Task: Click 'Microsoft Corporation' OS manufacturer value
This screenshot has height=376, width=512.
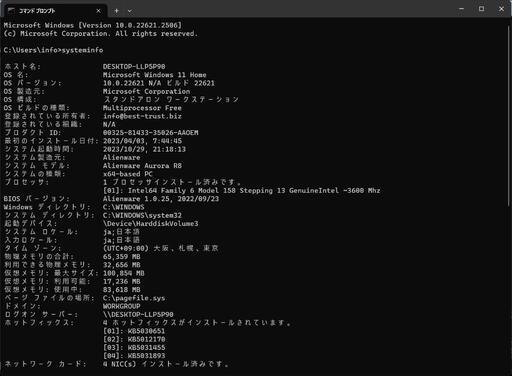Action: (146, 91)
